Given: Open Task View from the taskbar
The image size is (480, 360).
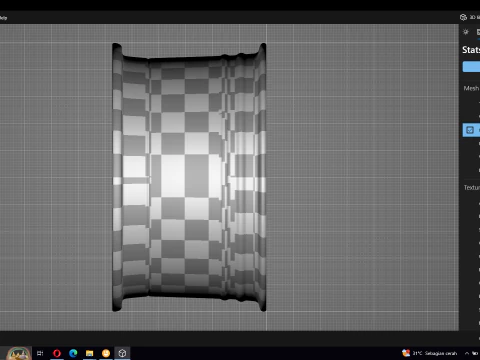Looking at the screenshot, I should (x=40, y=353).
